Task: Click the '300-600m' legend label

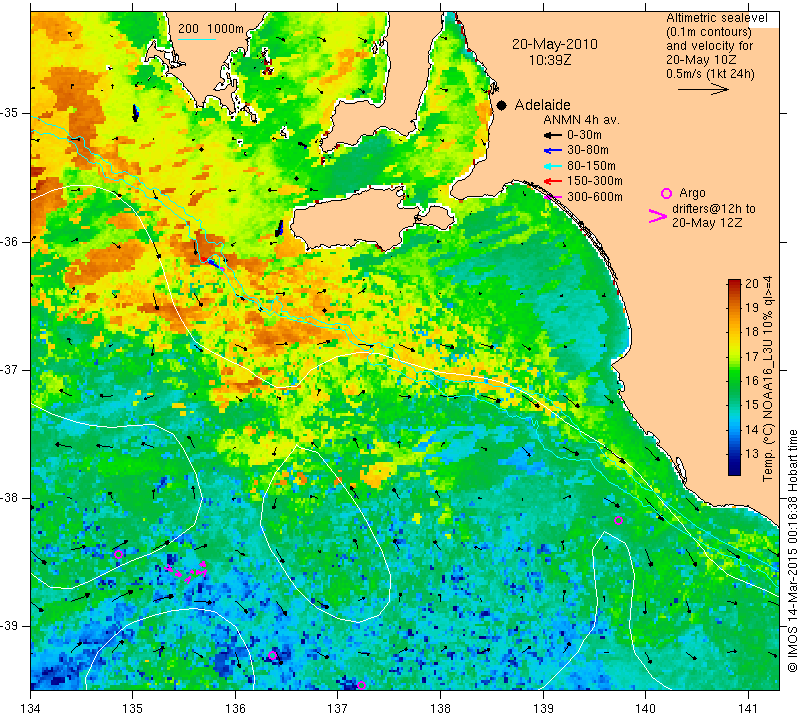Action: (594, 197)
